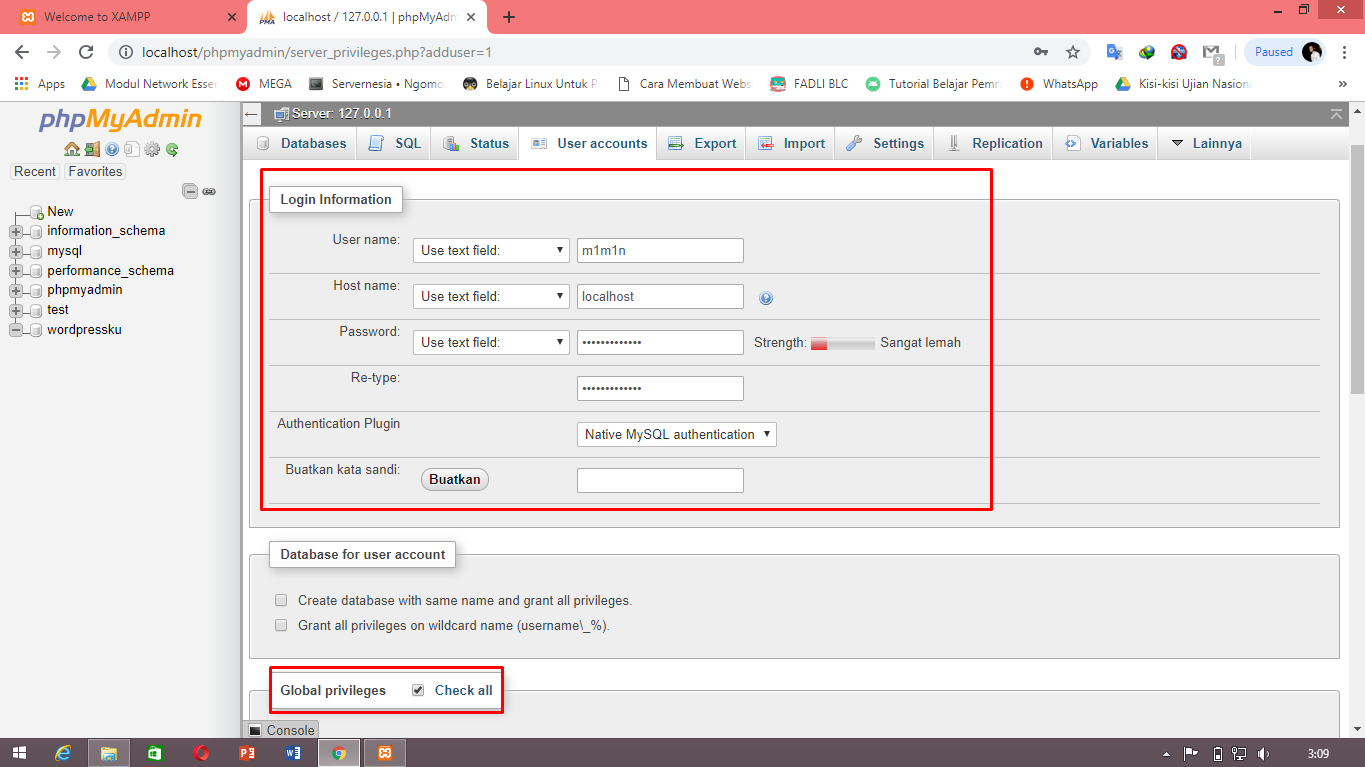The height and width of the screenshot is (767, 1365).
Task: Click the phpMyAdmin home icon
Action: [x=72, y=149]
